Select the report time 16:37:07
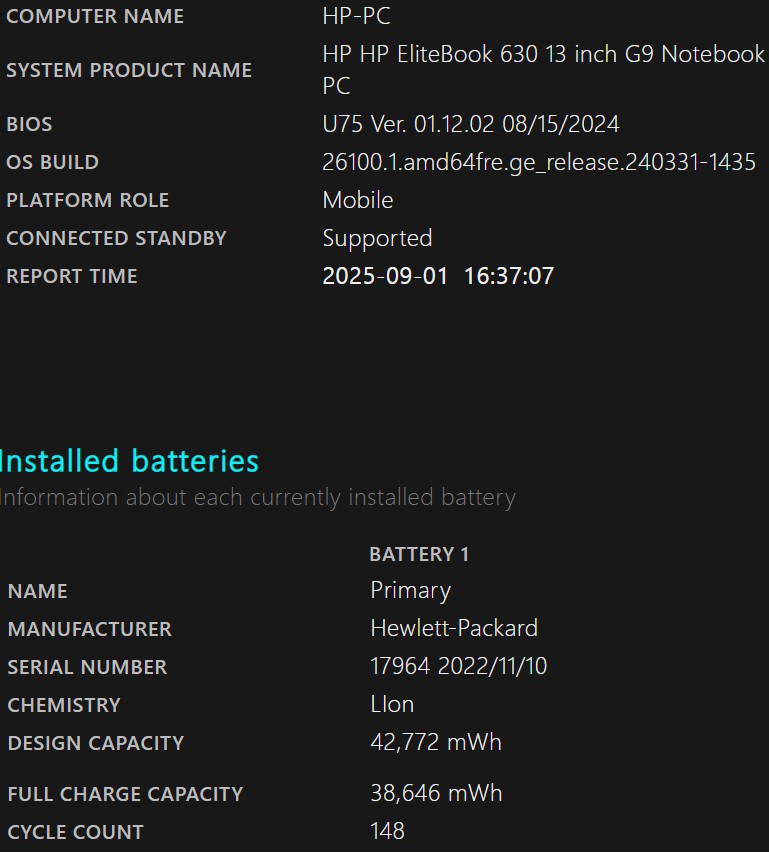 [508, 276]
